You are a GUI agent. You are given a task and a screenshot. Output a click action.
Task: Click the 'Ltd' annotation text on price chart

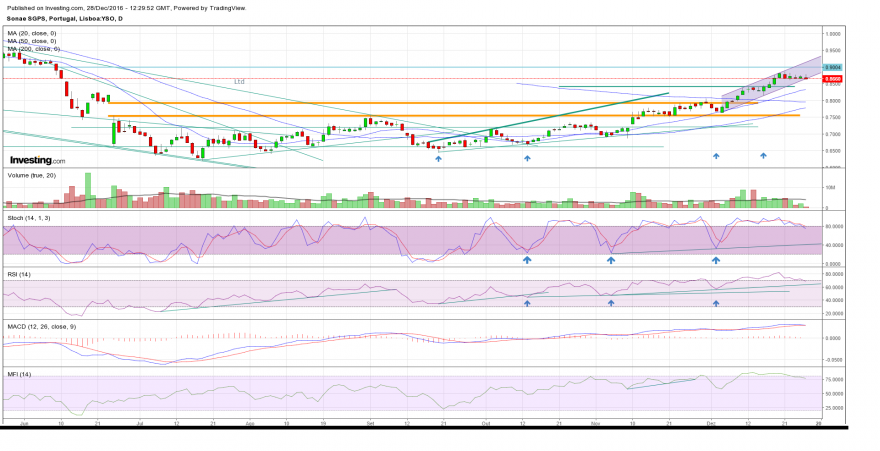pos(240,82)
